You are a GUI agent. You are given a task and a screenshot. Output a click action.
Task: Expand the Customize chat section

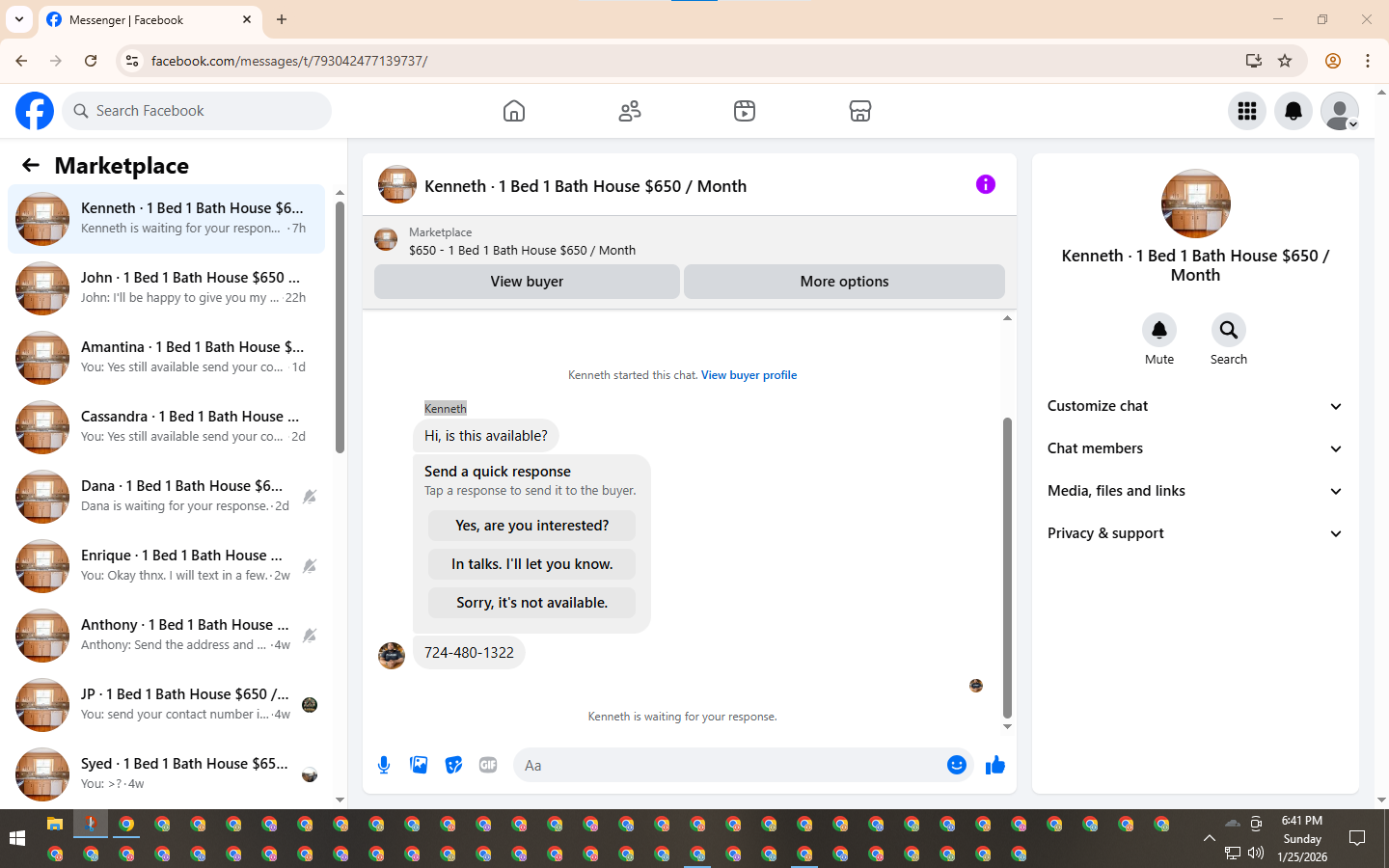1195,406
